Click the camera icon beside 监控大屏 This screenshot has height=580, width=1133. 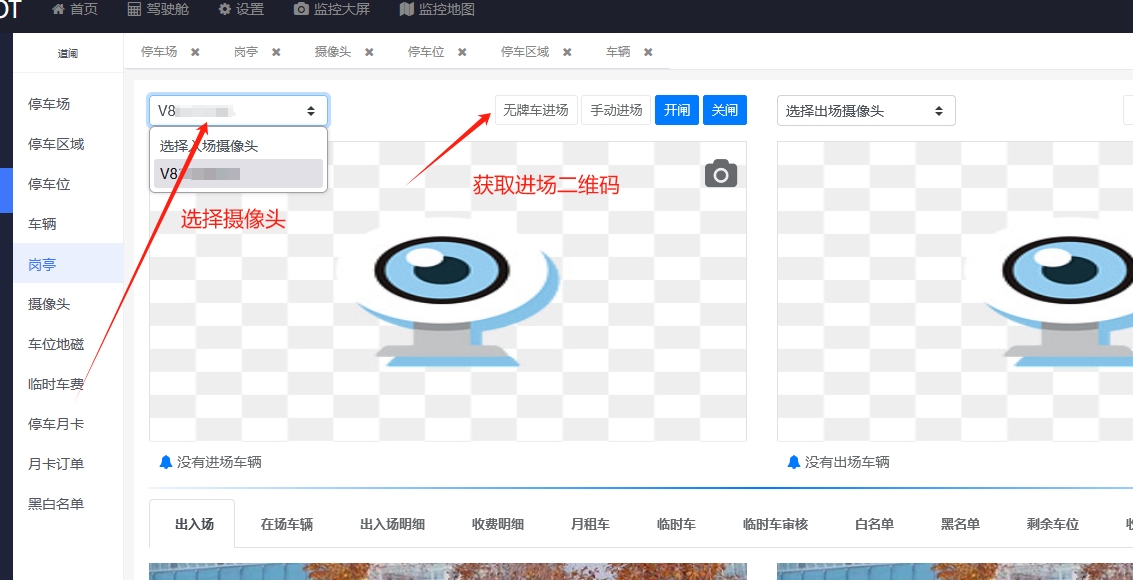301,9
